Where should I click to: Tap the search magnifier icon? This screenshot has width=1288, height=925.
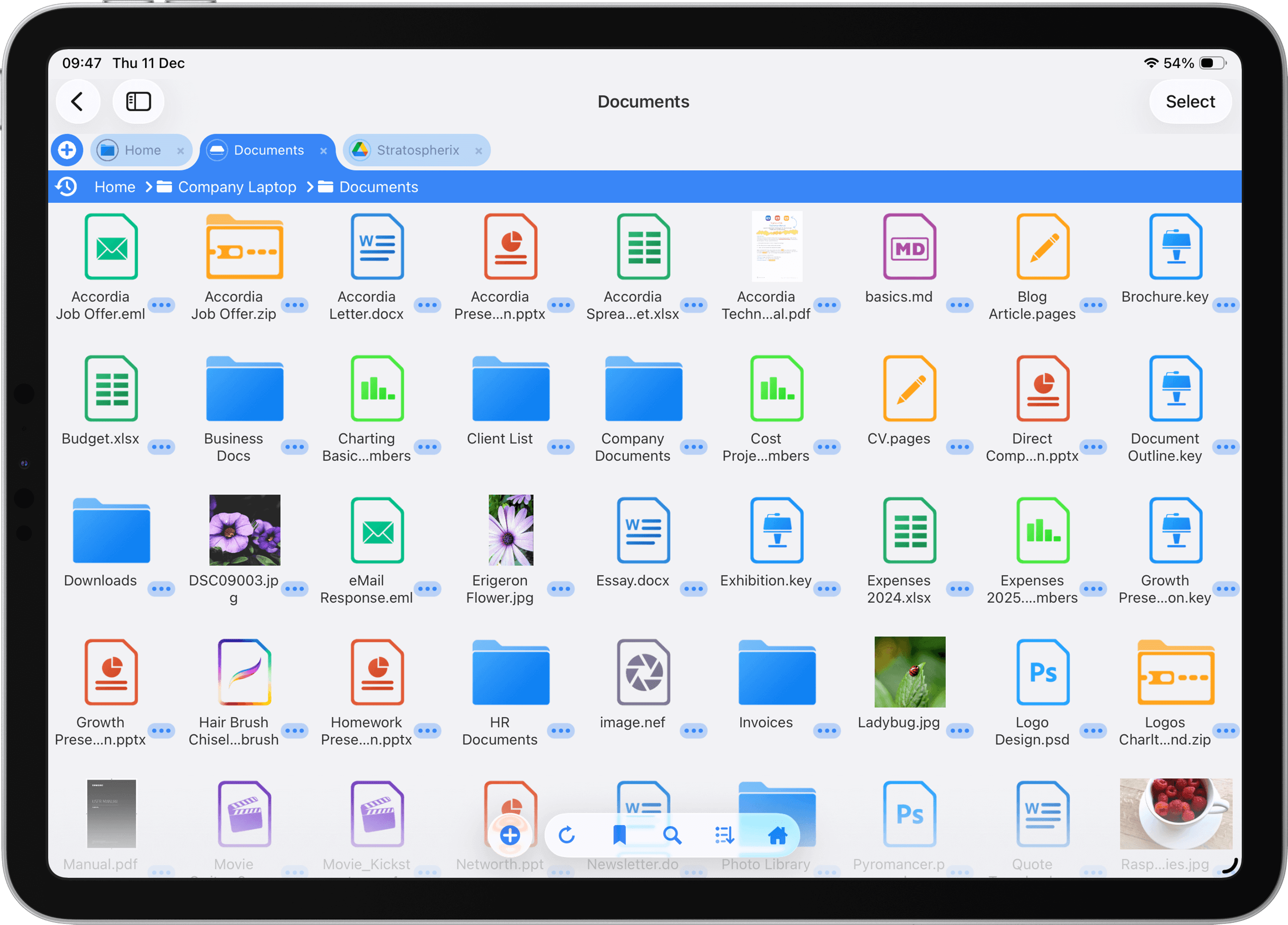coord(672,835)
